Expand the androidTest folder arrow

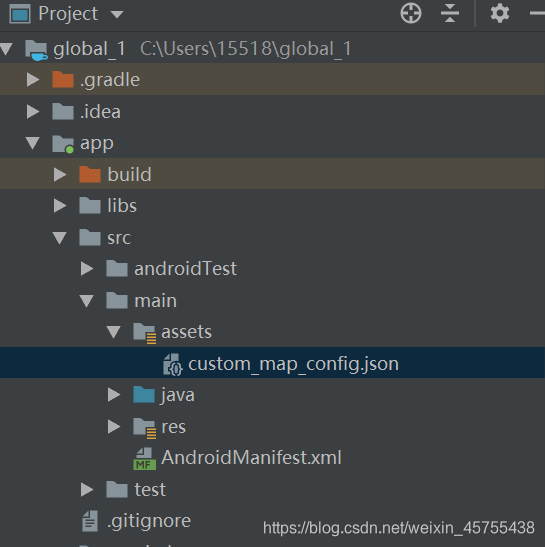[87, 269]
